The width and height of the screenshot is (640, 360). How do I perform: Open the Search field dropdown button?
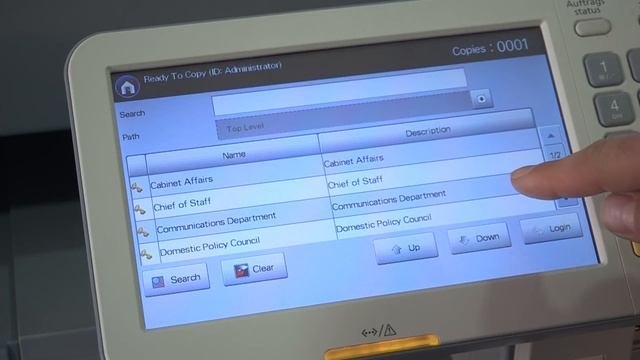tap(481, 99)
